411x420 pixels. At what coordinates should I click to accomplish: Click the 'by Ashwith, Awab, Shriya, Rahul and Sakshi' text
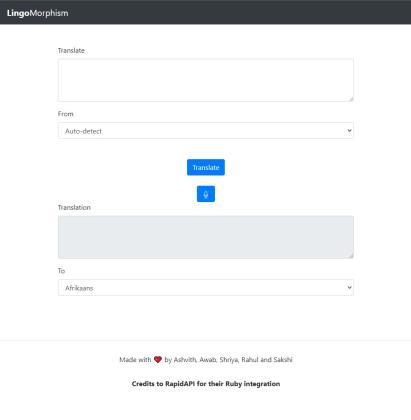click(228, 360)
